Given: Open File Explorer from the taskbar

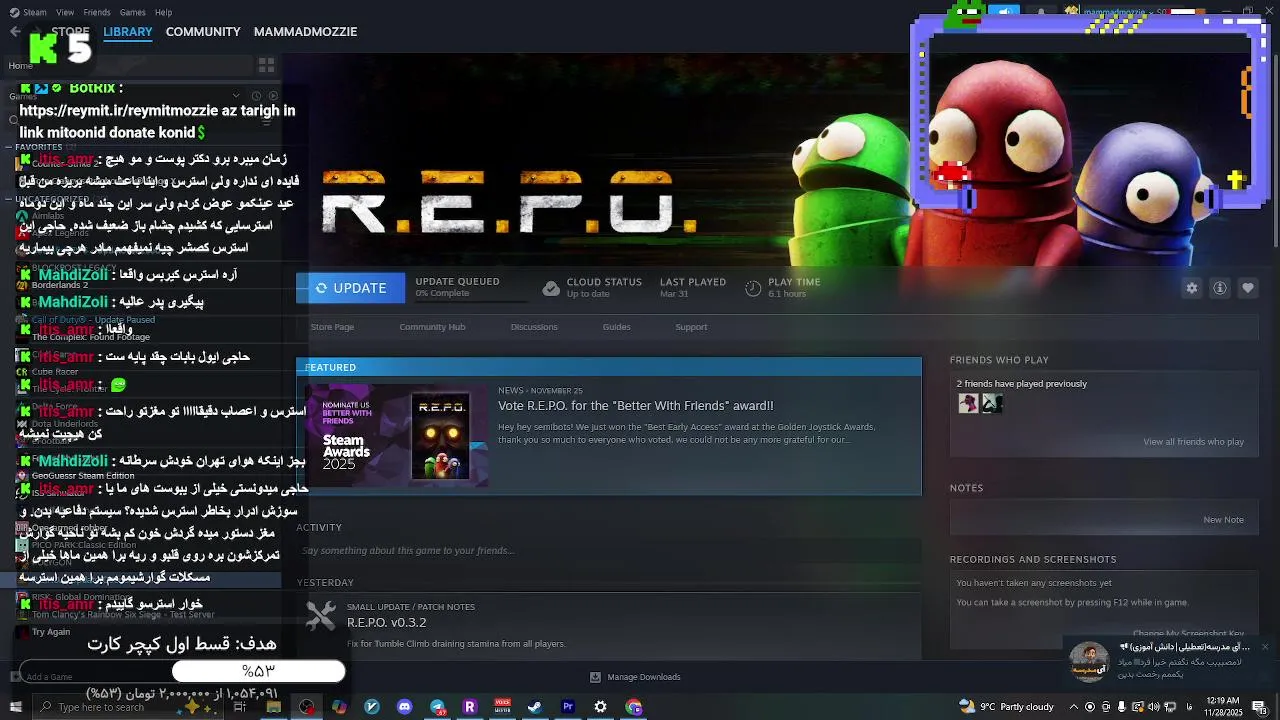Looking at the screenshot, I should pyautogui.click(x=273, y=707).
